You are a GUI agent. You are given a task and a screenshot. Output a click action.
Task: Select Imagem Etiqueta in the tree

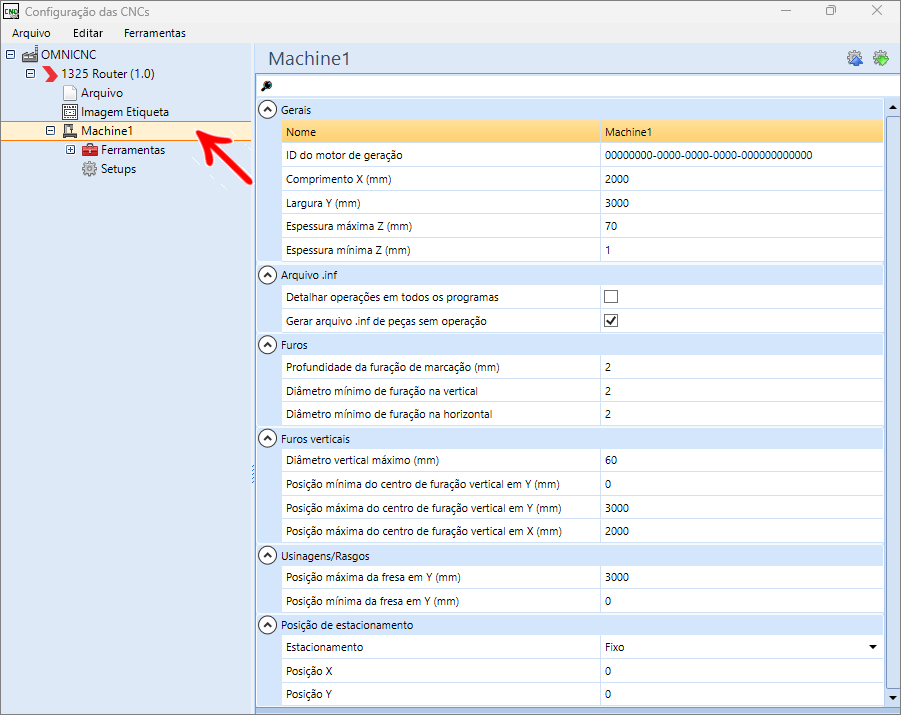pyautogui.click(x=125, y=112)
